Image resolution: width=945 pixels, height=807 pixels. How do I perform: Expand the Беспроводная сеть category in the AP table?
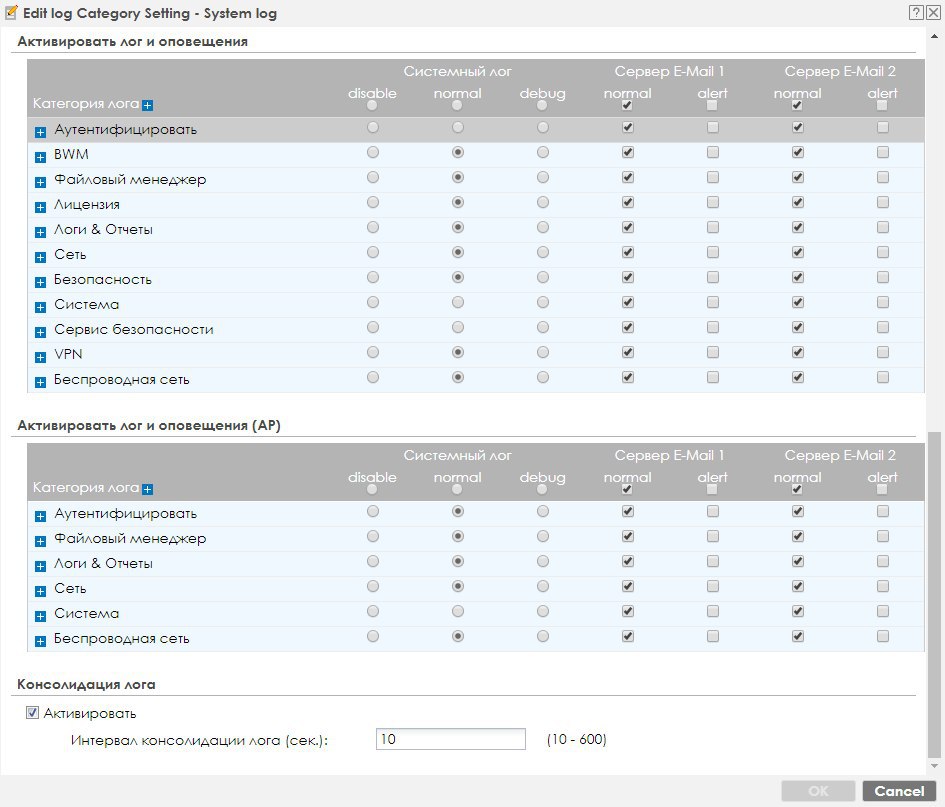[x=40, y=641]
